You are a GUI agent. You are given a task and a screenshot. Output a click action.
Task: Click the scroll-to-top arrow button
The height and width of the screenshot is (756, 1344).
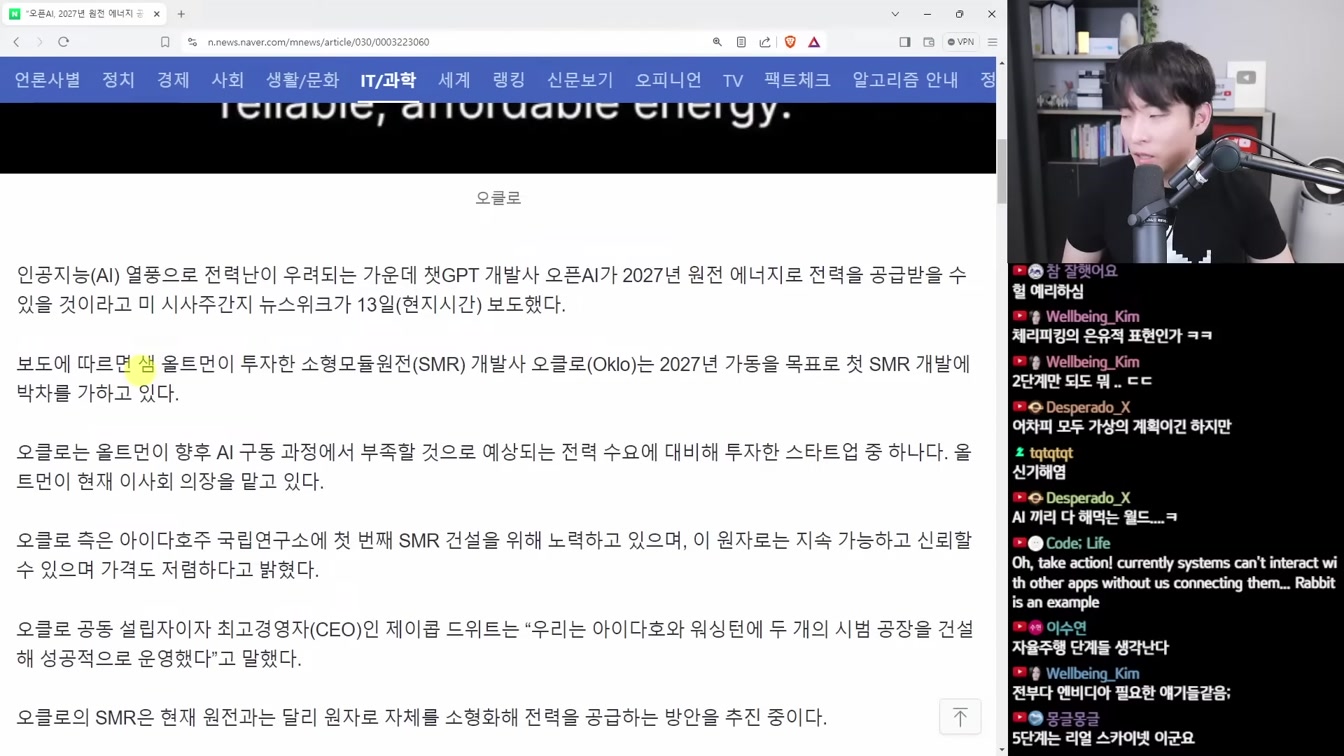coord(960,717)
